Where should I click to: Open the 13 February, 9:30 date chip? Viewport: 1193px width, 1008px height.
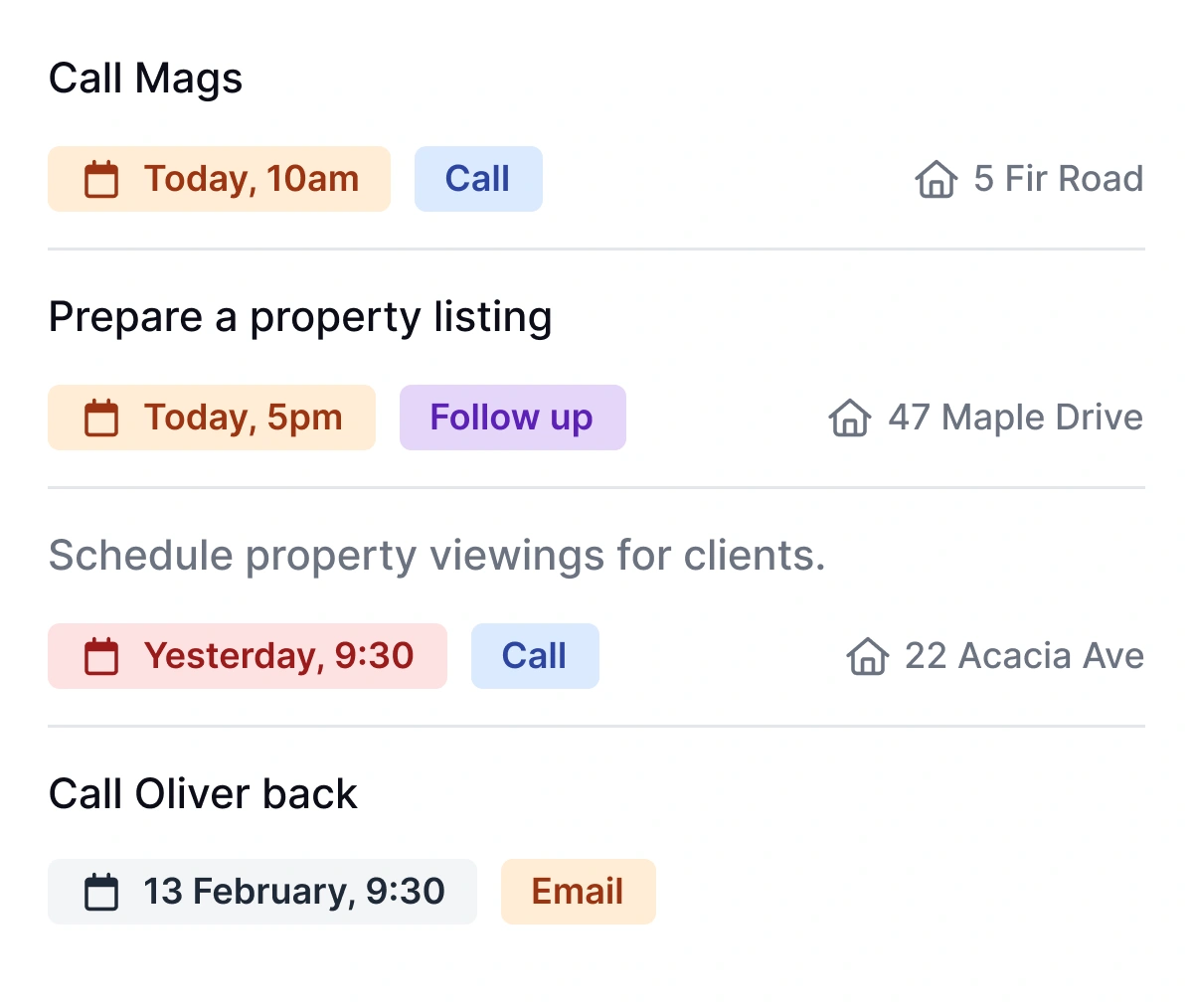click(261, 891)
